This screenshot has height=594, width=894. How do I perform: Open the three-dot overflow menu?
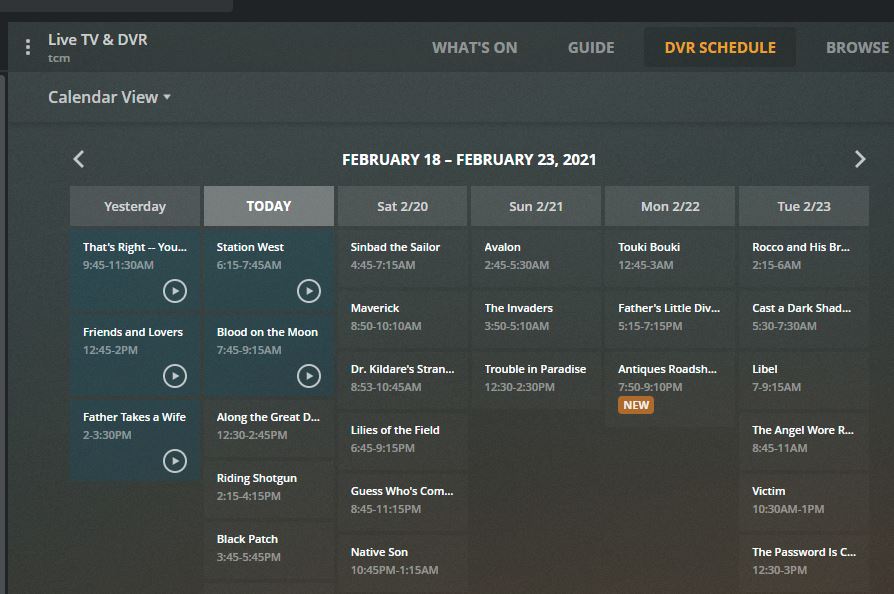[x=27, y=47]
